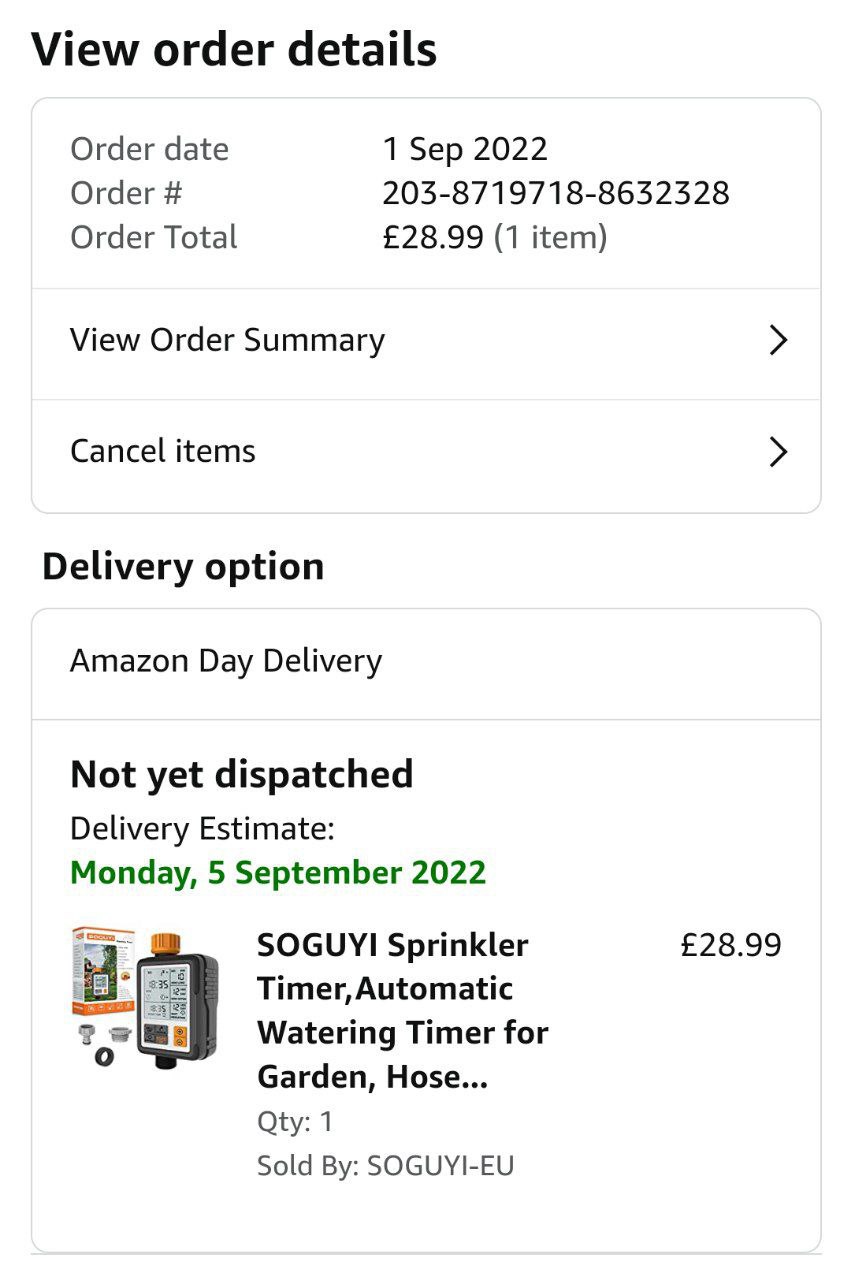Expand the View Order Summary chevron arrow
This screenshot has width=851, height=1280.
[778, 341]
